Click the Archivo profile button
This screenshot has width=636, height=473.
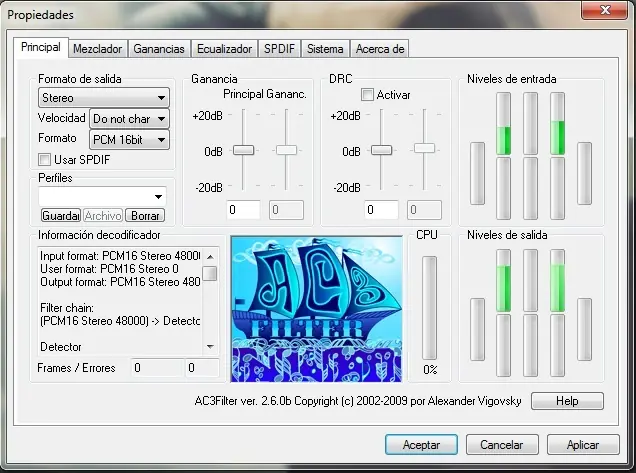pos(103,215)
